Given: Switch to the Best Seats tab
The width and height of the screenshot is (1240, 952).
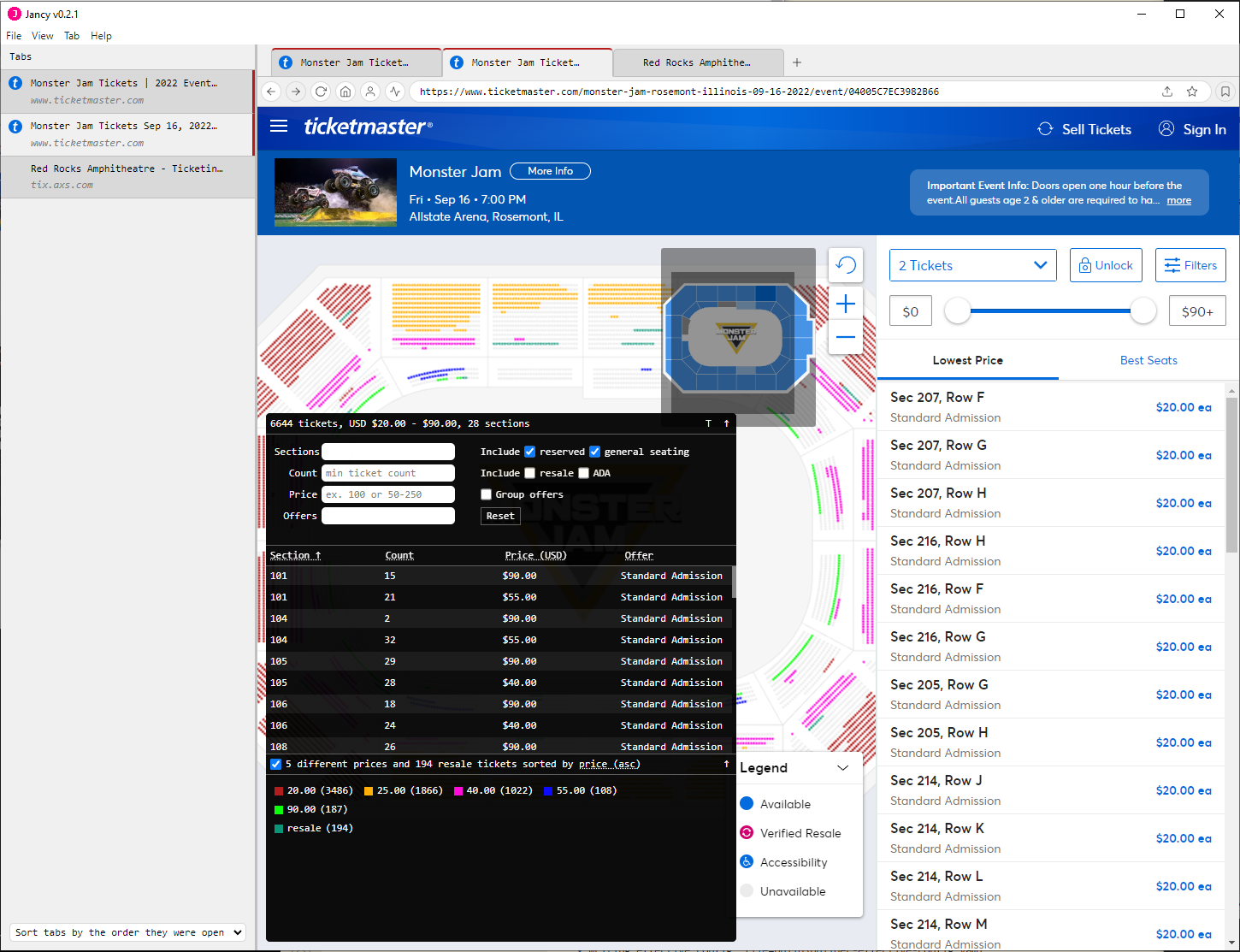Looking at the screenshot, I should click(1148, 360).
